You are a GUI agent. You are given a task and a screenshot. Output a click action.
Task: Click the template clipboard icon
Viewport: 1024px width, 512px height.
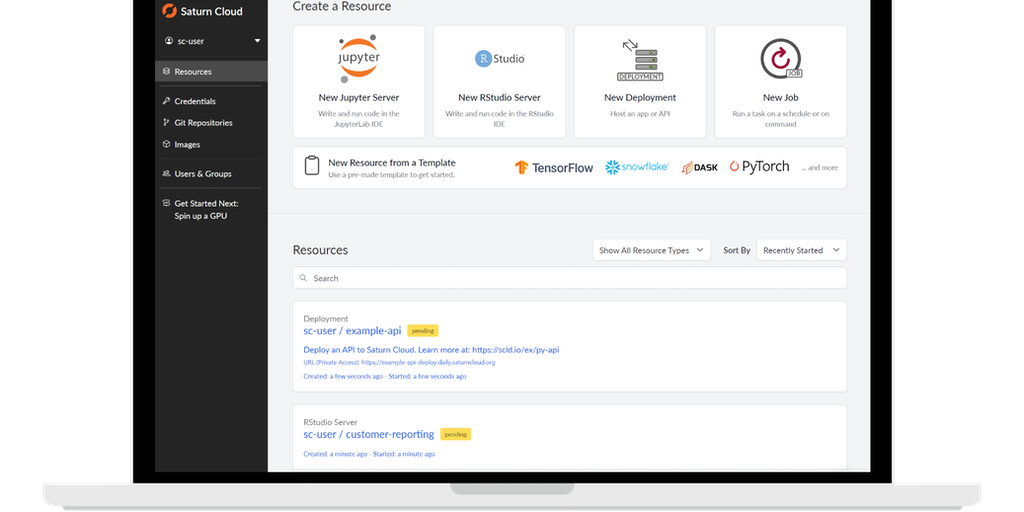point(312,165)
